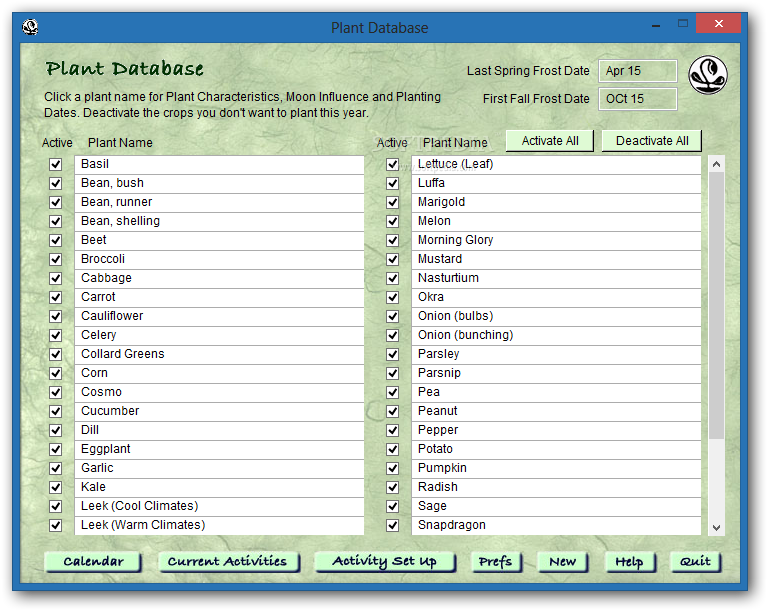The height and width of the screenshot is (611, 768).
Task: Click the Kale plant name
Action: [x=219, y=488]
